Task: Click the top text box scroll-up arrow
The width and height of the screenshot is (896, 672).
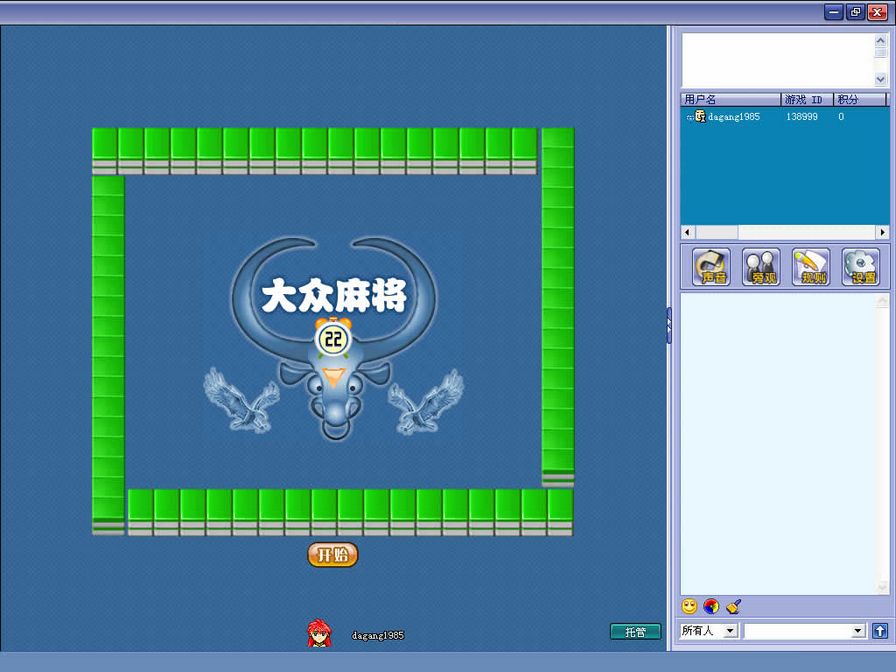Action: pos(881,40)
